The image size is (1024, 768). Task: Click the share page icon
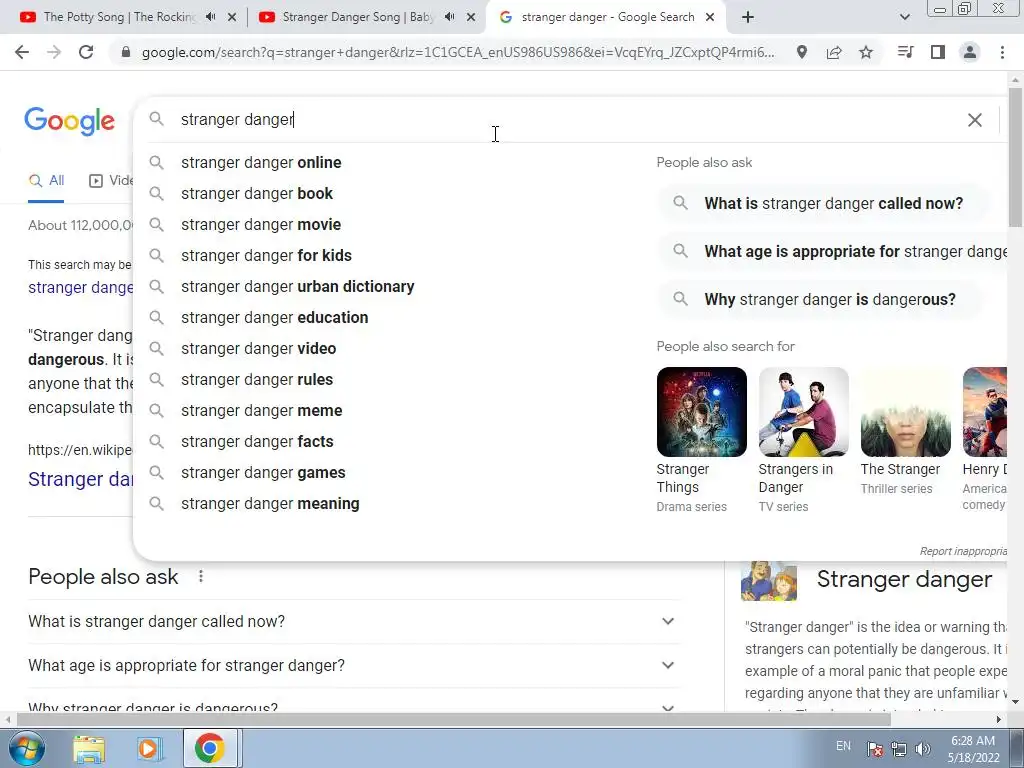(x=834, y=52)
